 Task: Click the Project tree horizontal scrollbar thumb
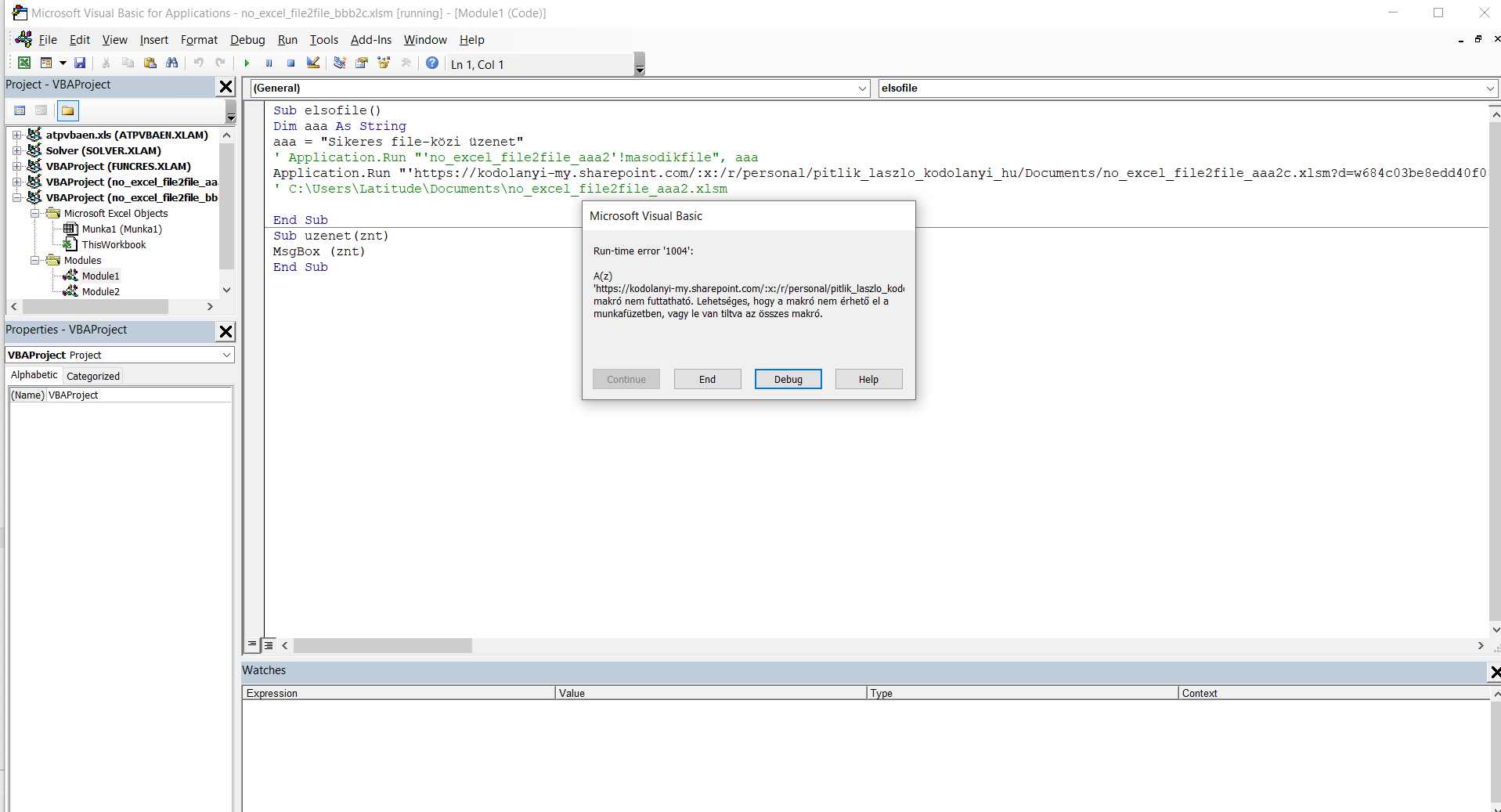point(96,307)
